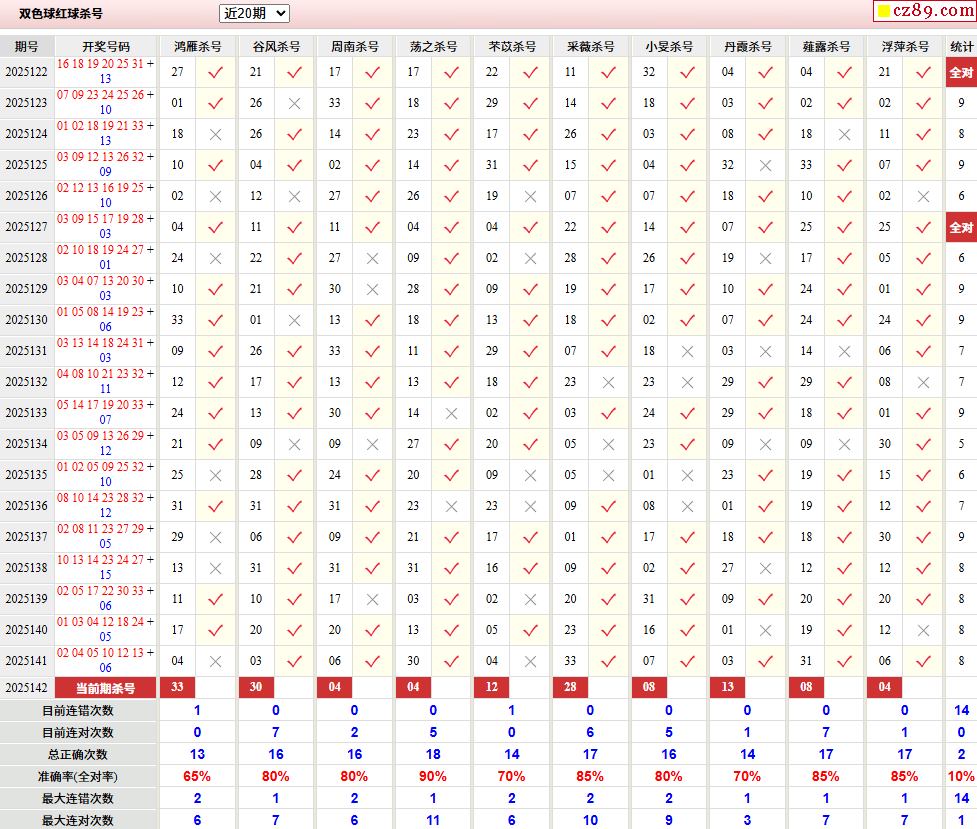Open the 近20期 period dropdown
The width and height of the screenshot is (977, 829).
point(254,13)
